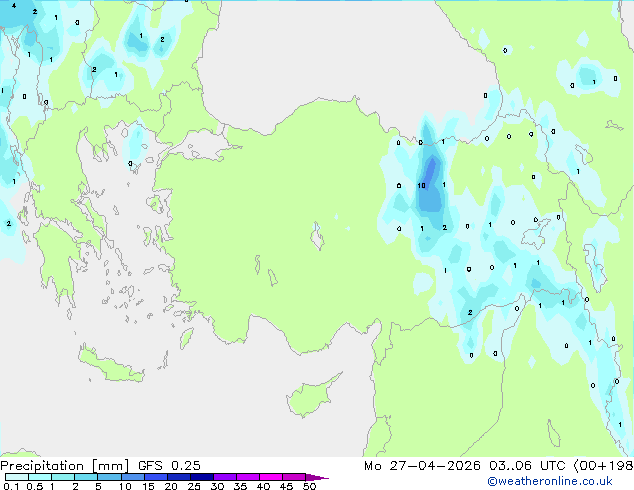Click the "4" precipitation value on the map
Screen dimensions: 634x490
click(x=14, y=6)
